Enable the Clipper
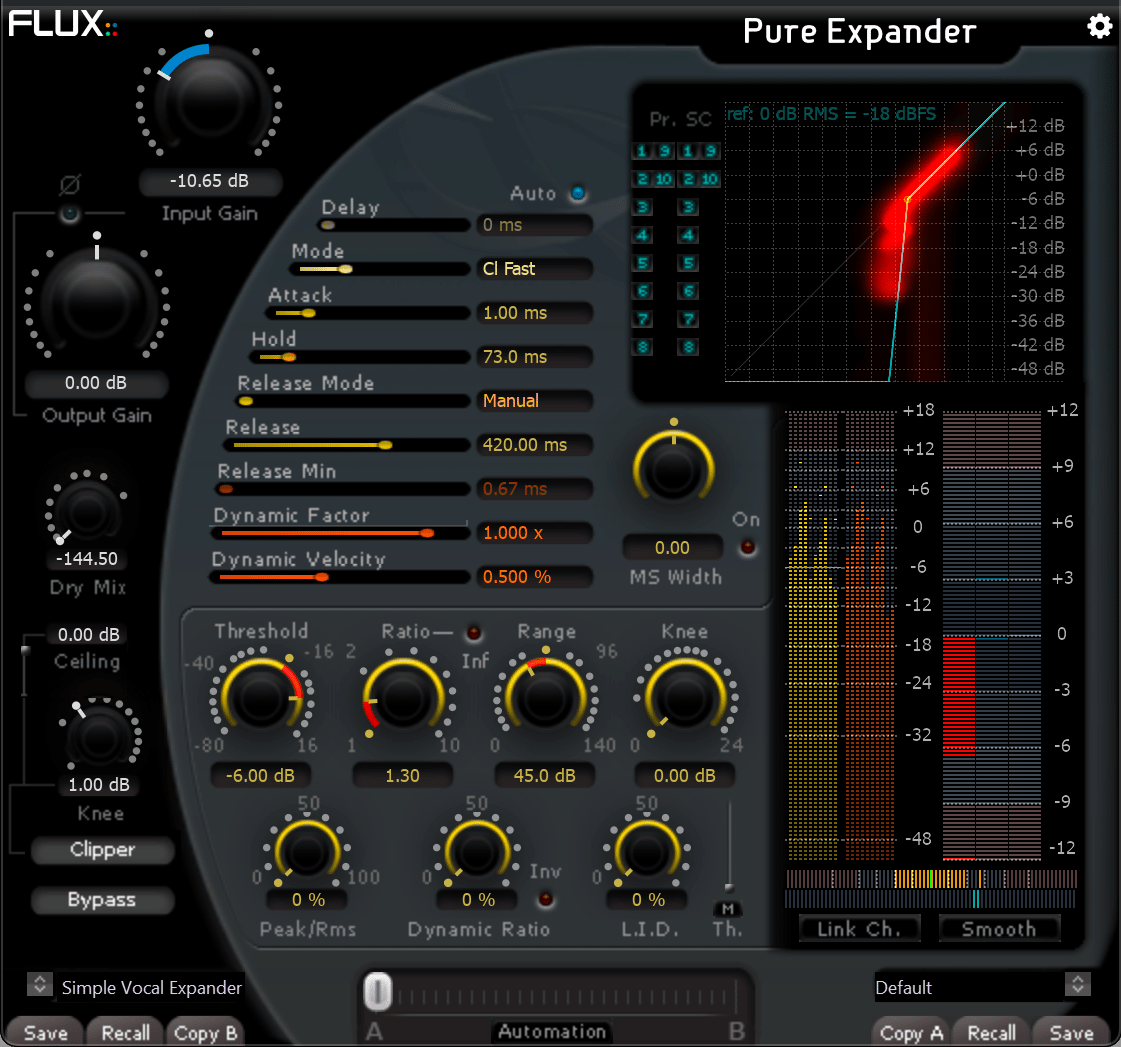 point(101,850)
